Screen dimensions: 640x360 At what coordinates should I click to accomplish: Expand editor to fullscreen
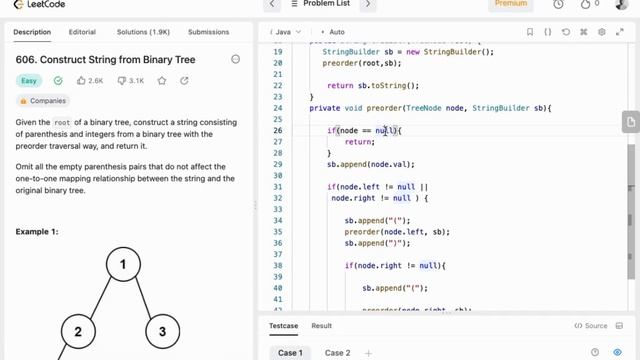pyautogui.click(x=620, y=32)
